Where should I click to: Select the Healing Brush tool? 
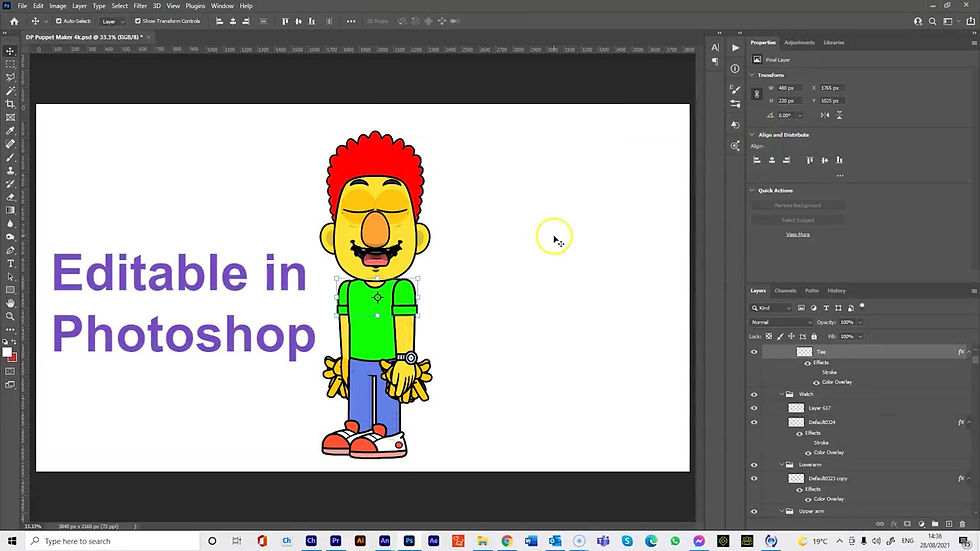click(x=10, y=144)
